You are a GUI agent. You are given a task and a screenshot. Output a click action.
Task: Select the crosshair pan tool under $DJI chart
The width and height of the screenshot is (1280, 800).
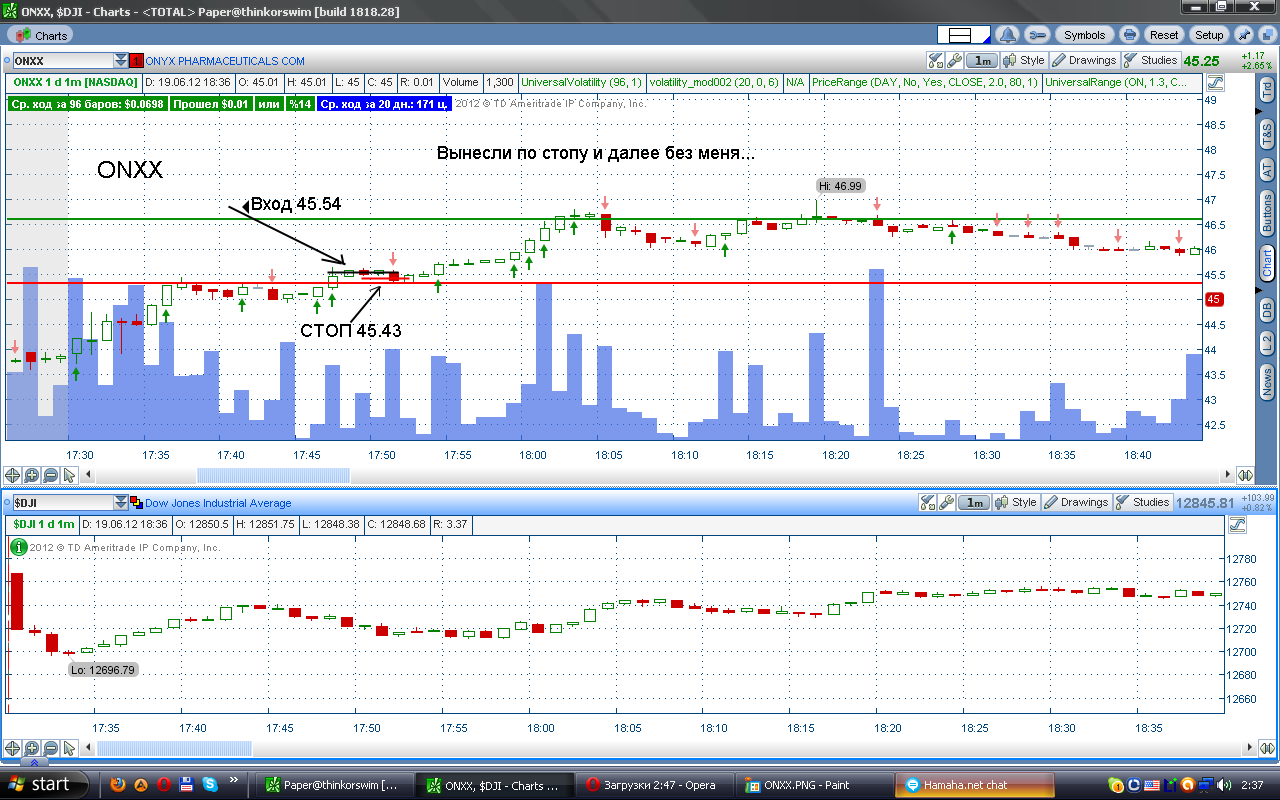[x=13, y=747]
